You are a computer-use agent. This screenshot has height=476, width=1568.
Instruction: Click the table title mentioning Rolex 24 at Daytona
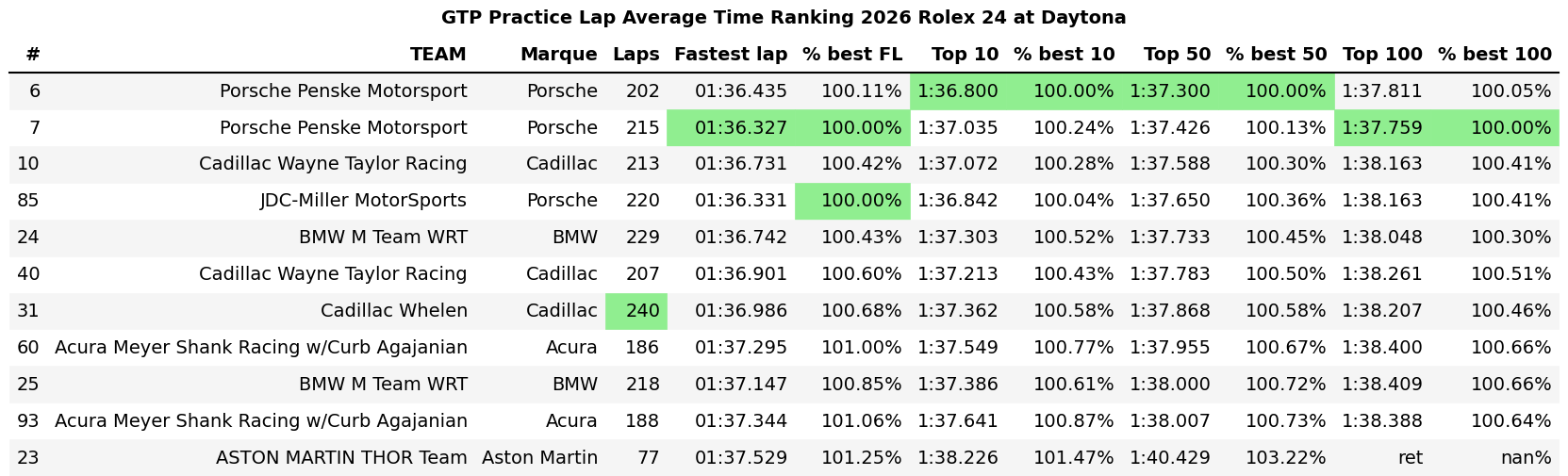[783, 18]
